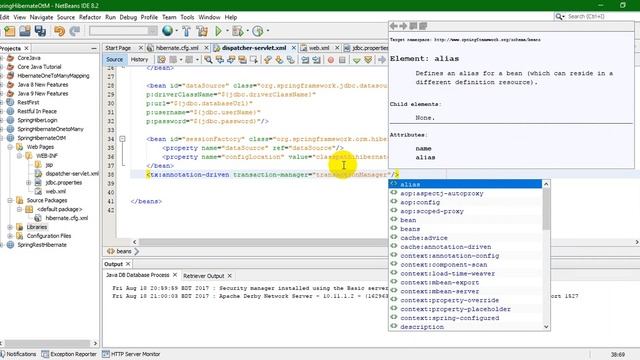Click the Projects panel horizontal scrollbar
Image resolution: width=640 pixels, height=360 pixels.
click(x=47, y=343)
